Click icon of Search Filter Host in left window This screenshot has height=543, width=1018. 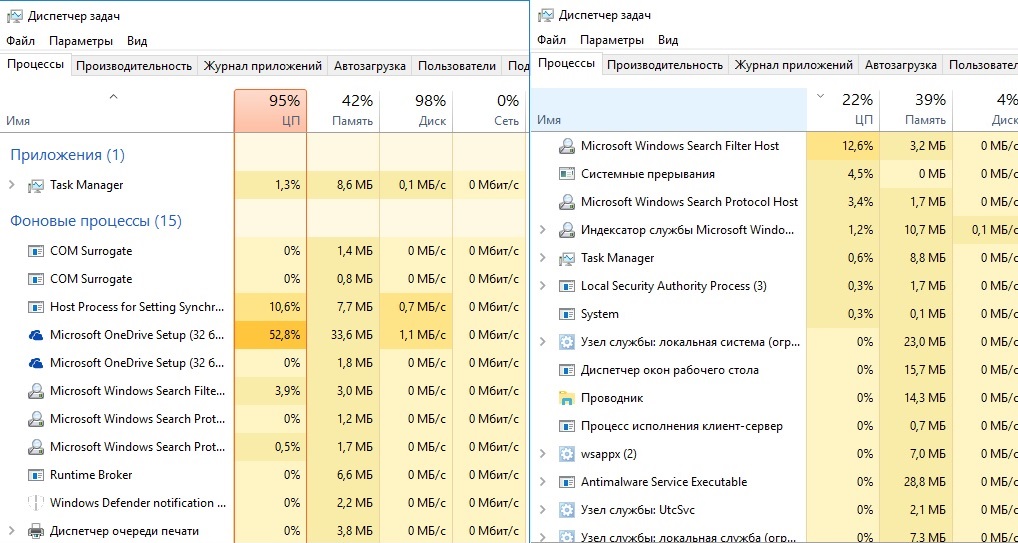35,391
